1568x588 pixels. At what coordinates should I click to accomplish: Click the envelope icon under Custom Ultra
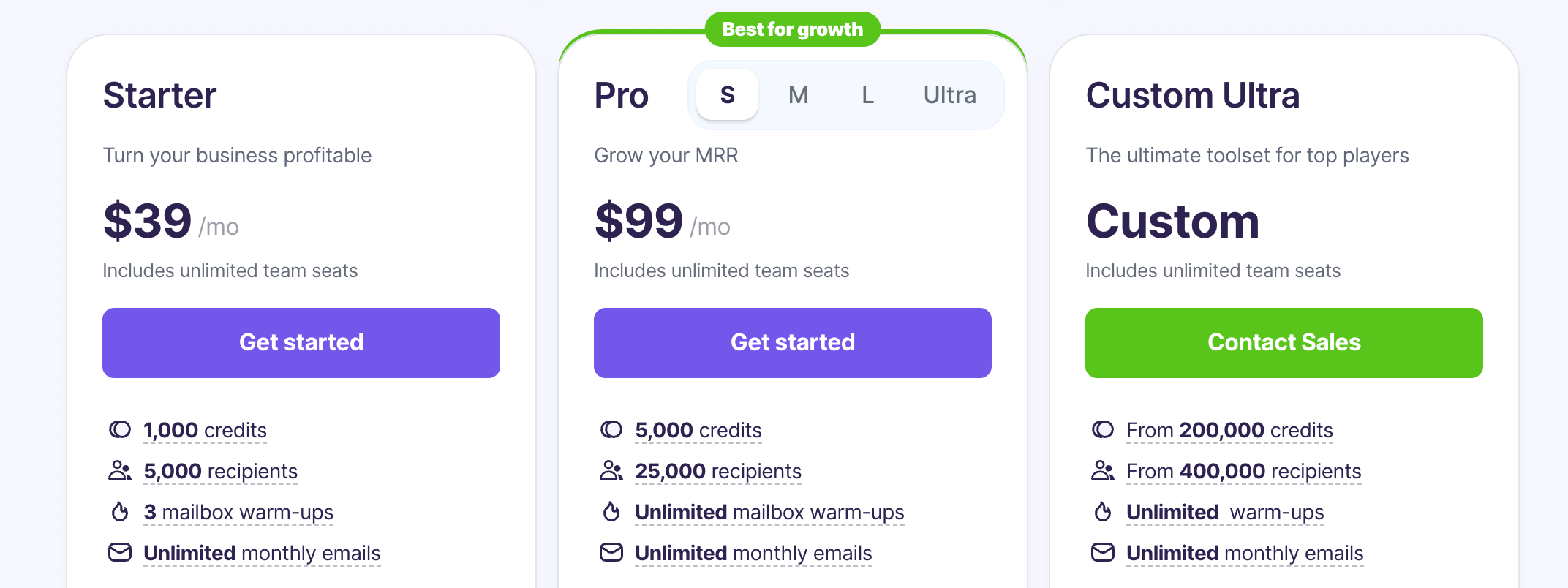pyautogui.click(x=1103, y=553)
